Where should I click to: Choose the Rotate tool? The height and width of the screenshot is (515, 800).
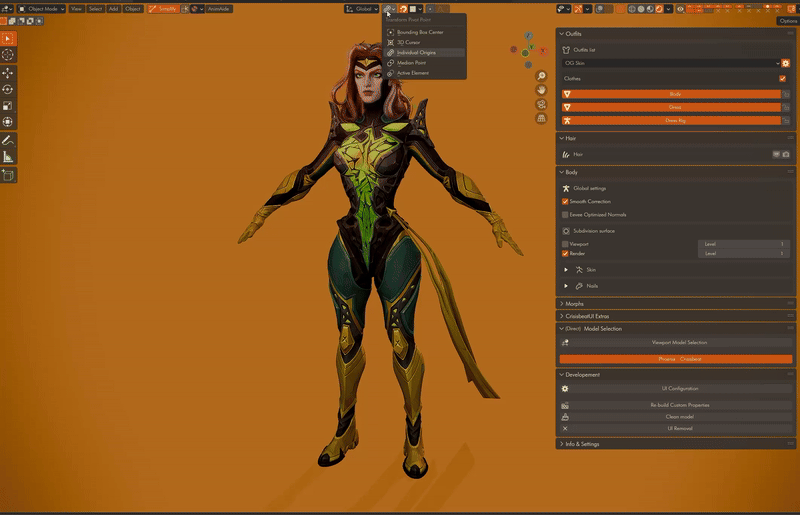pos(8,89)
